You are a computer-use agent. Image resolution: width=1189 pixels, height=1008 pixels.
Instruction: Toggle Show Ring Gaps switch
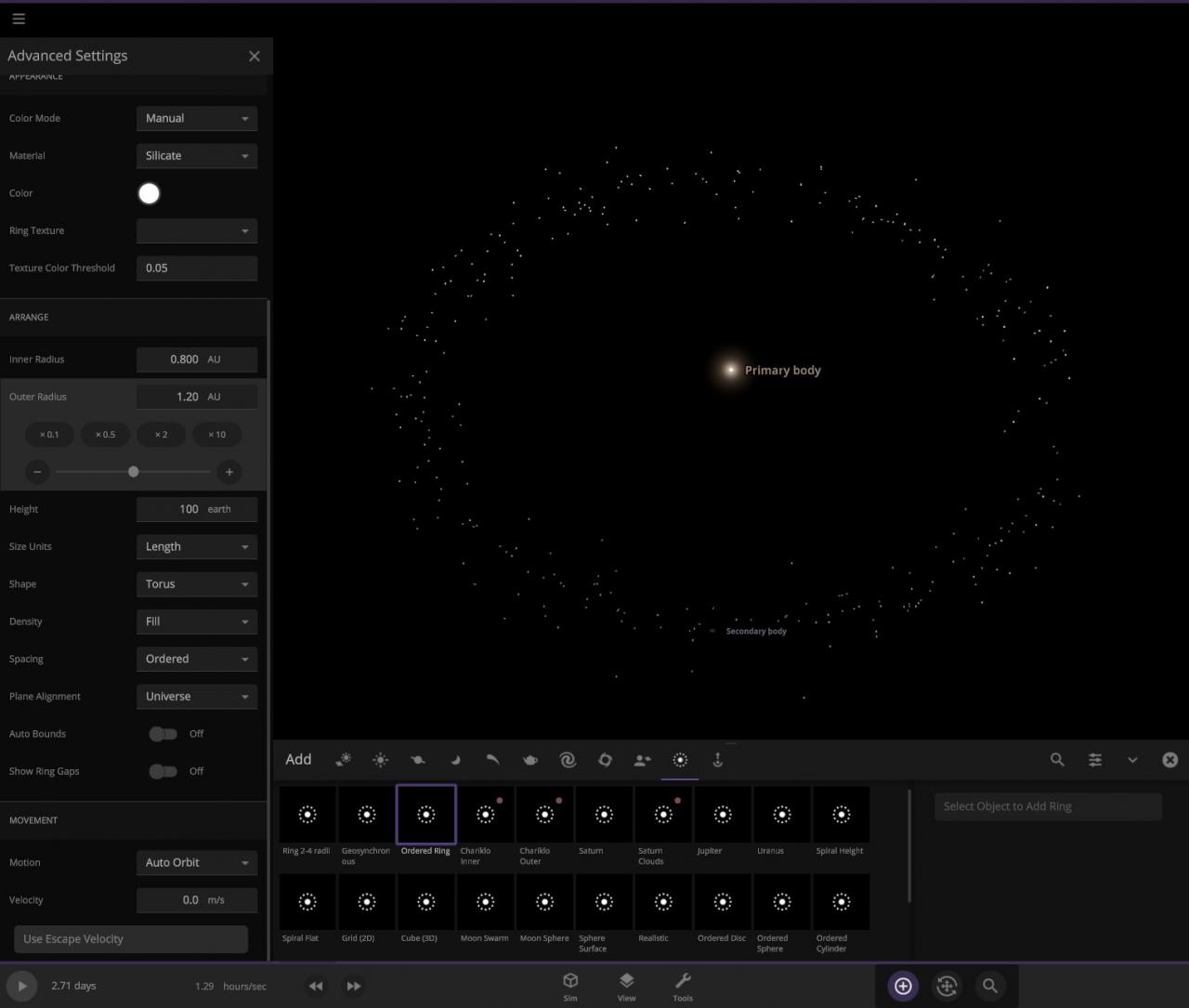(163, 771)
